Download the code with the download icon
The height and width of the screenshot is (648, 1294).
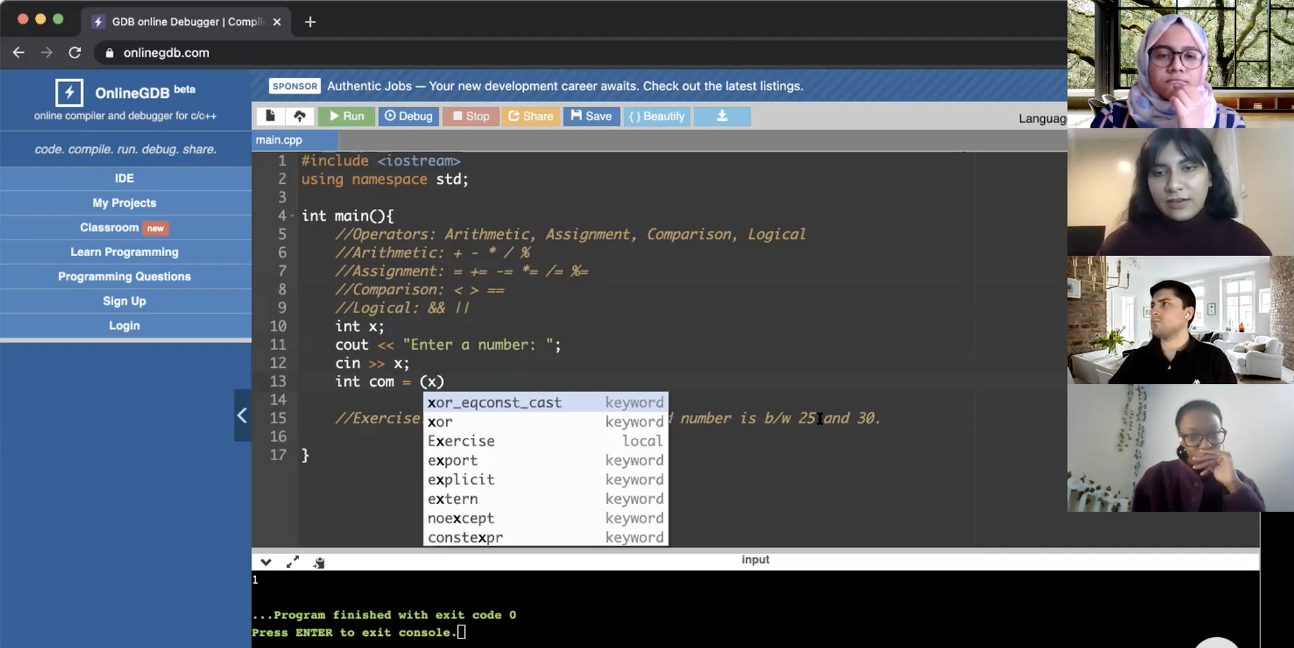tap(722, 116)
